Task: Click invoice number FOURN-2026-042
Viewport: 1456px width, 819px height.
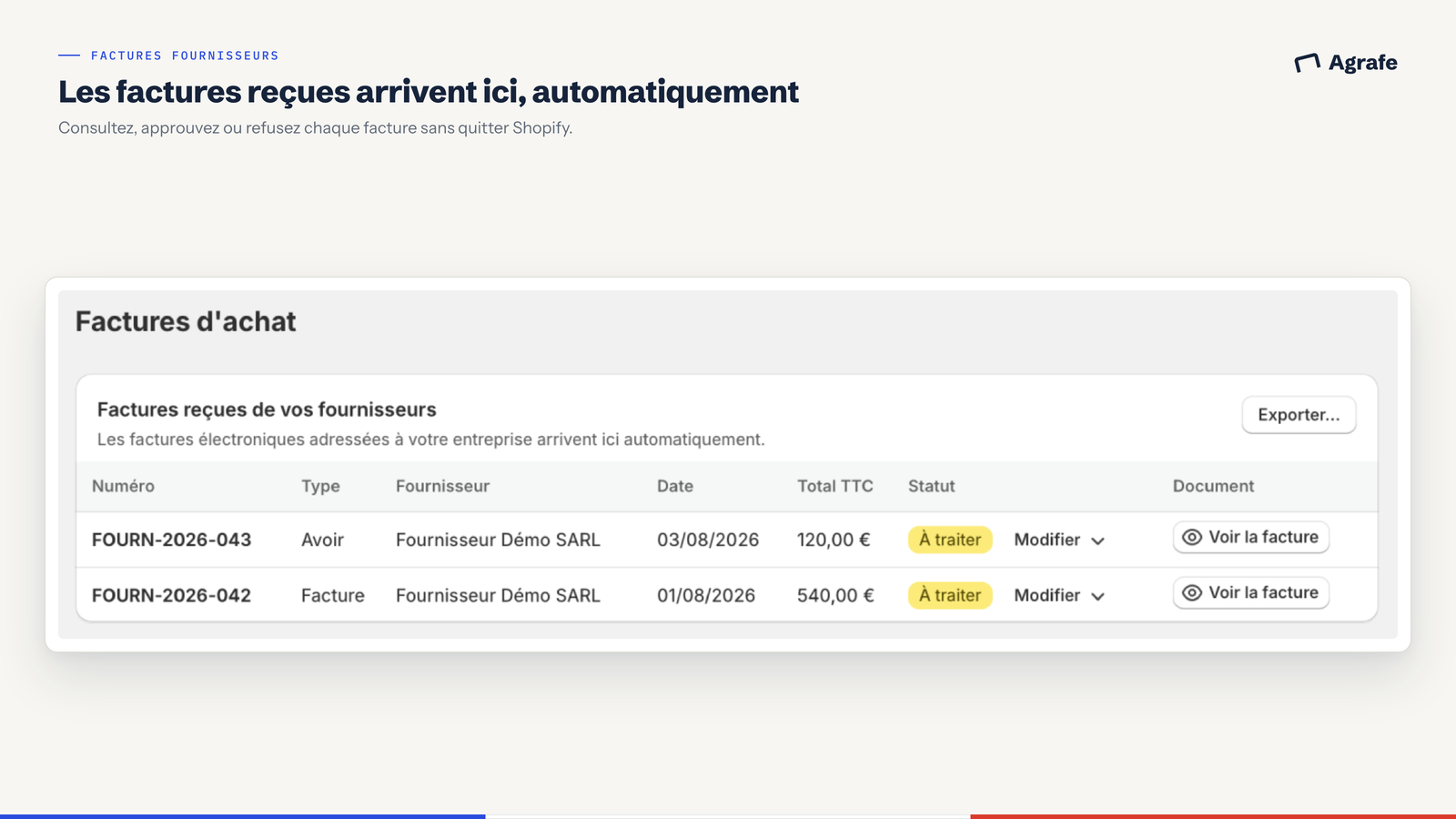Action: click(x=171, y=595)
